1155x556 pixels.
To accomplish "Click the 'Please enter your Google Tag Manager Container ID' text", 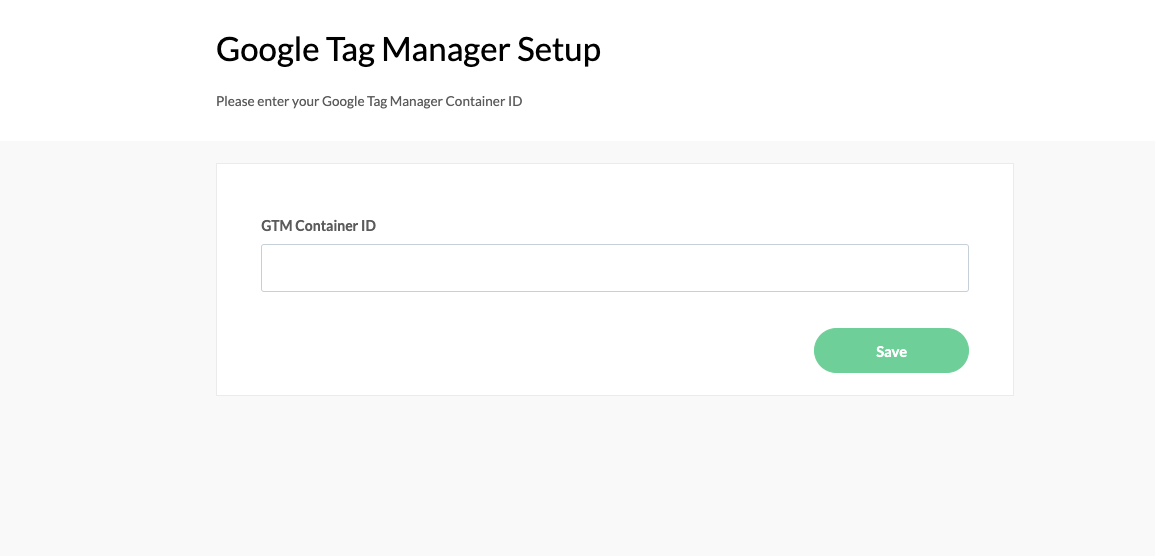I will (x=369, y=102).
